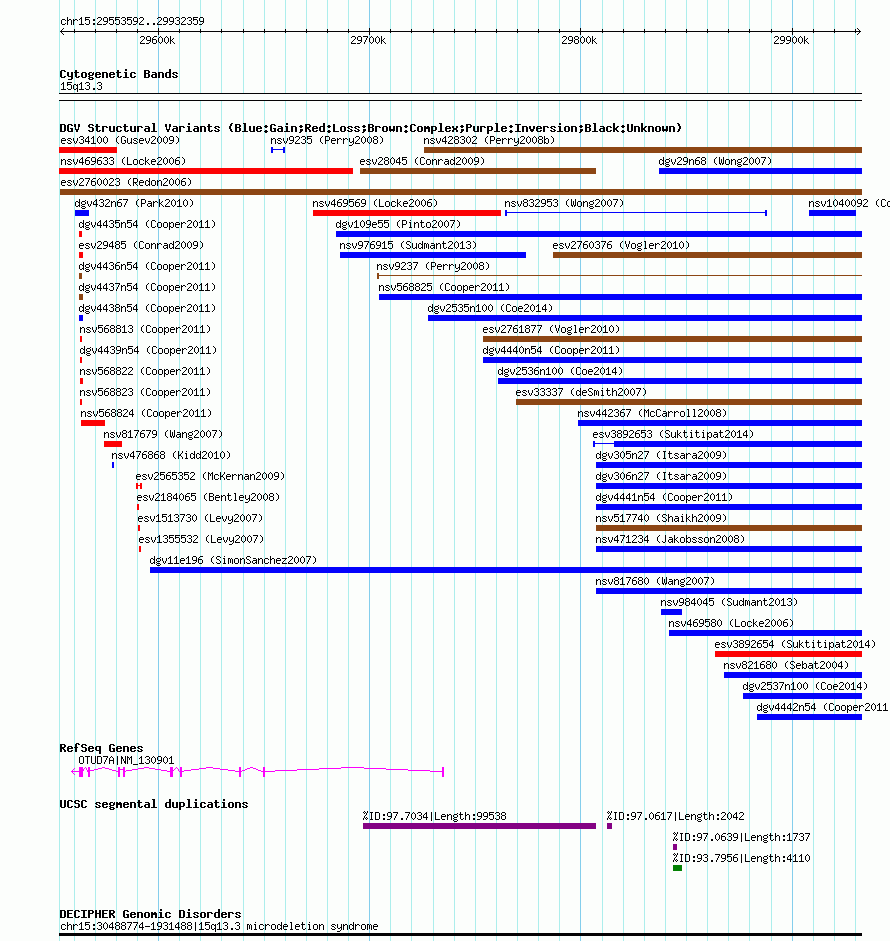Click nsv469569 (Locke2006) variant label
Screen dimensions: 890x941
point(375,203)
